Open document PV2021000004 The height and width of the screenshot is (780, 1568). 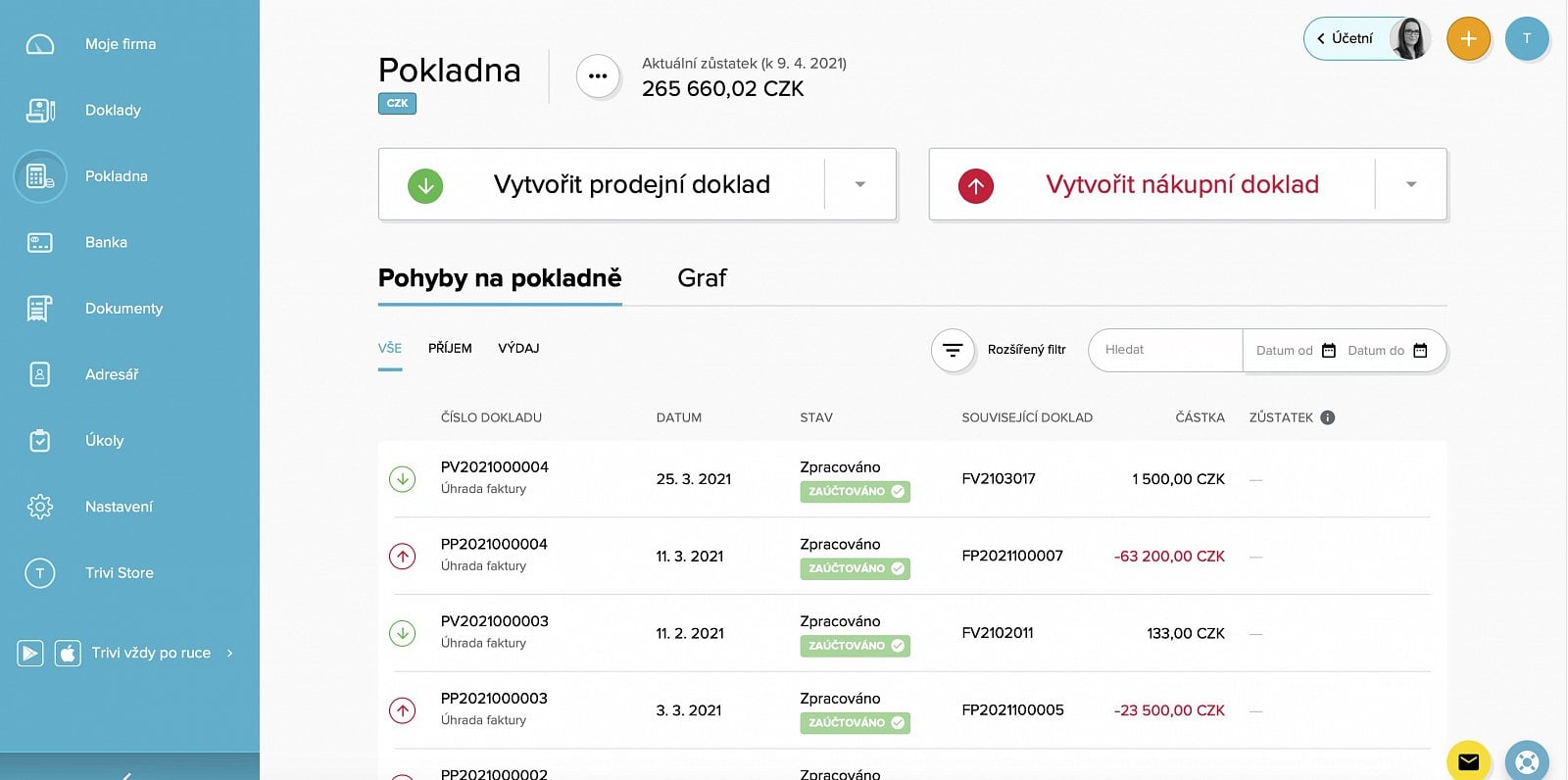pyautogui.click(x=495, y=467)
